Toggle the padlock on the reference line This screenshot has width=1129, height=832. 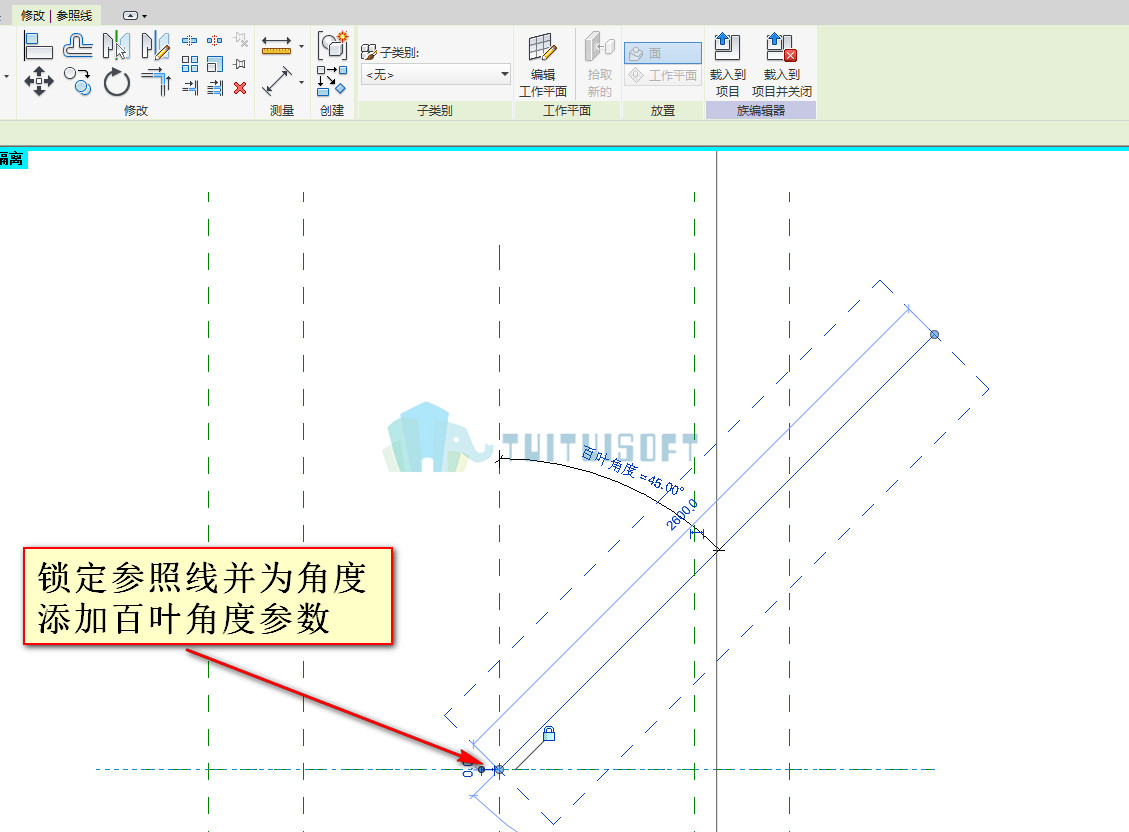(549, 733)
